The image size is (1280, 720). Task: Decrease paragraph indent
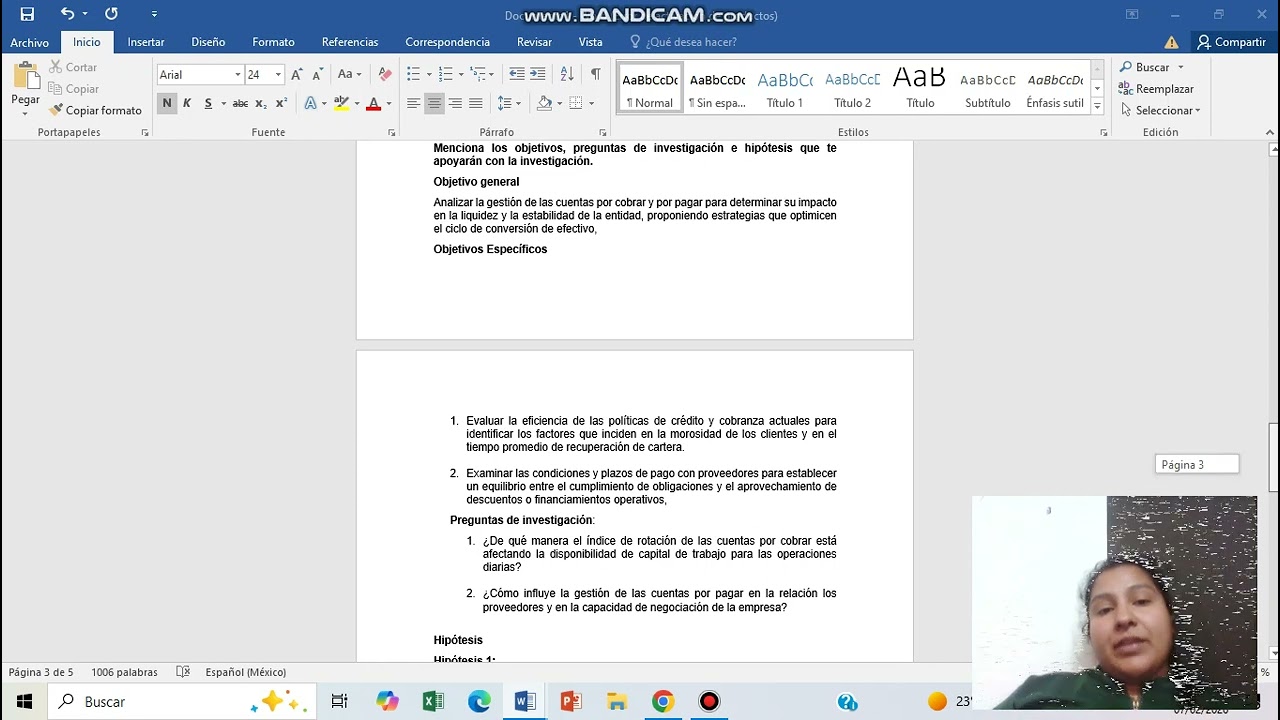click(516, 74)
